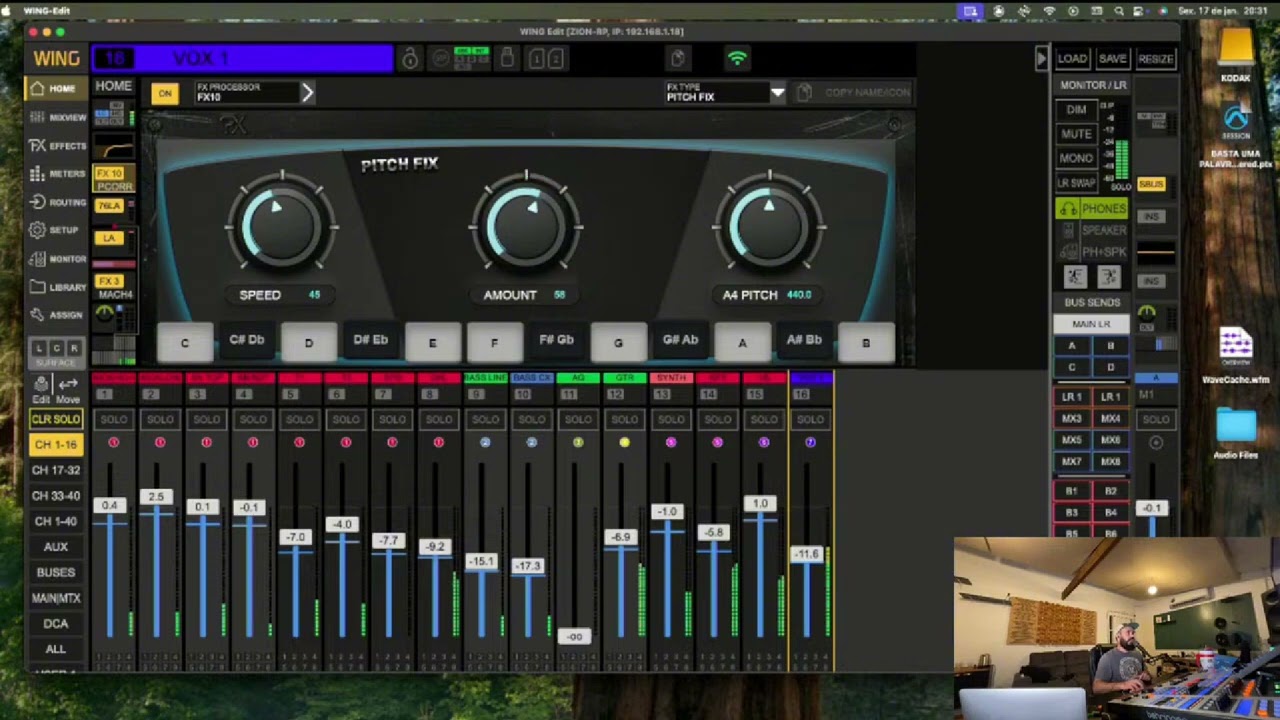Select the AUX layer
The image size is (1280, 720).
[x=55, y=547]
